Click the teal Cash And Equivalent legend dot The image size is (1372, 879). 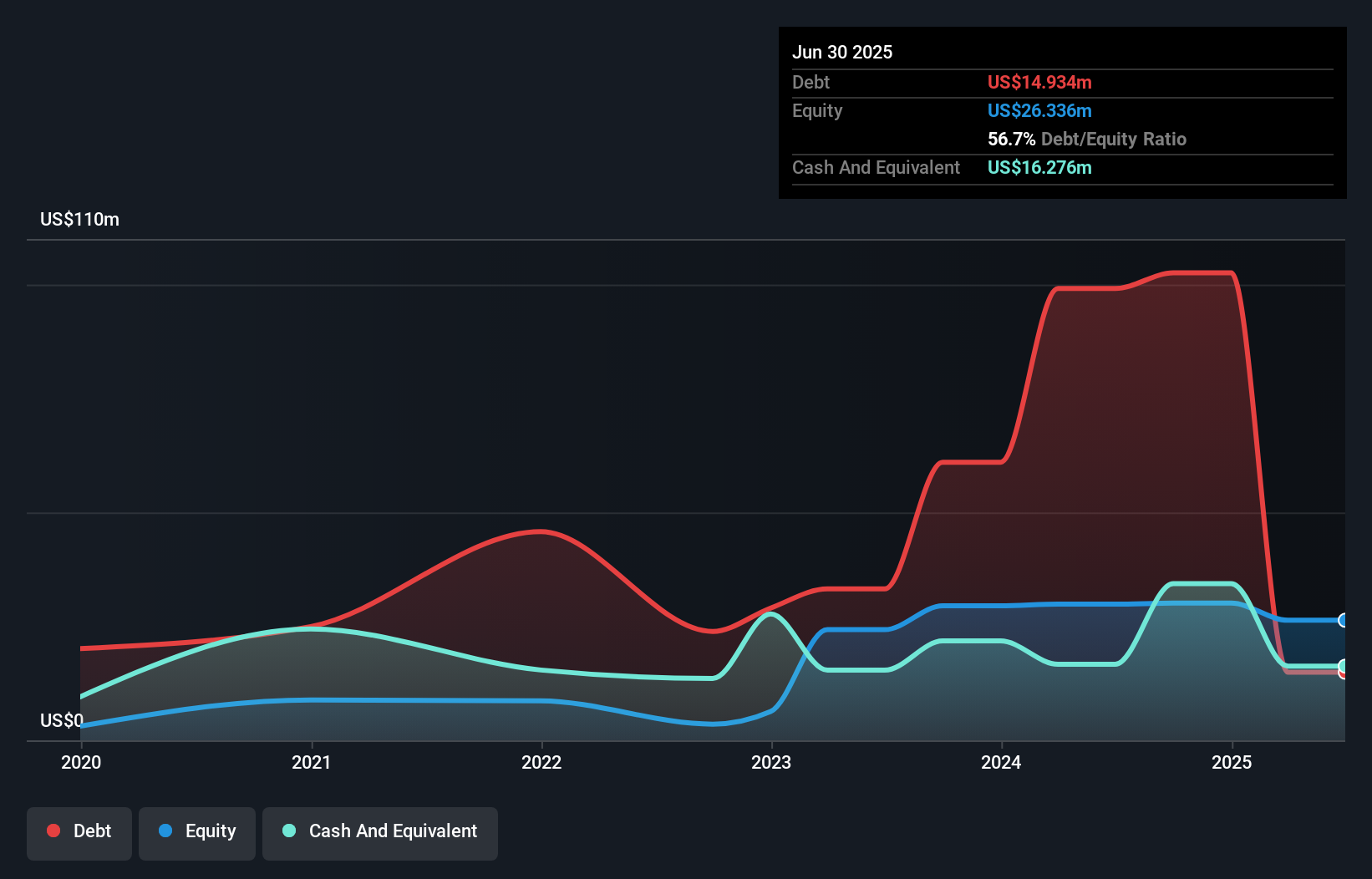coord(288,831)
